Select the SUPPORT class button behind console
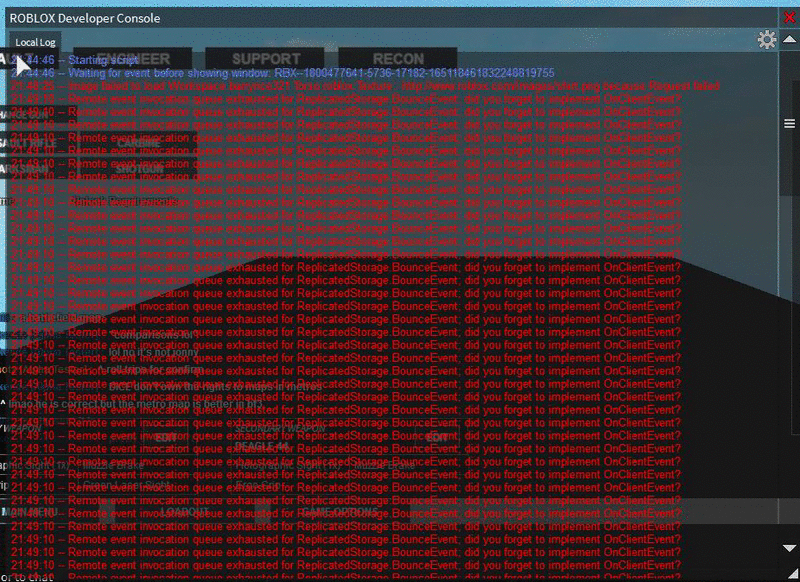 (265, 58)
